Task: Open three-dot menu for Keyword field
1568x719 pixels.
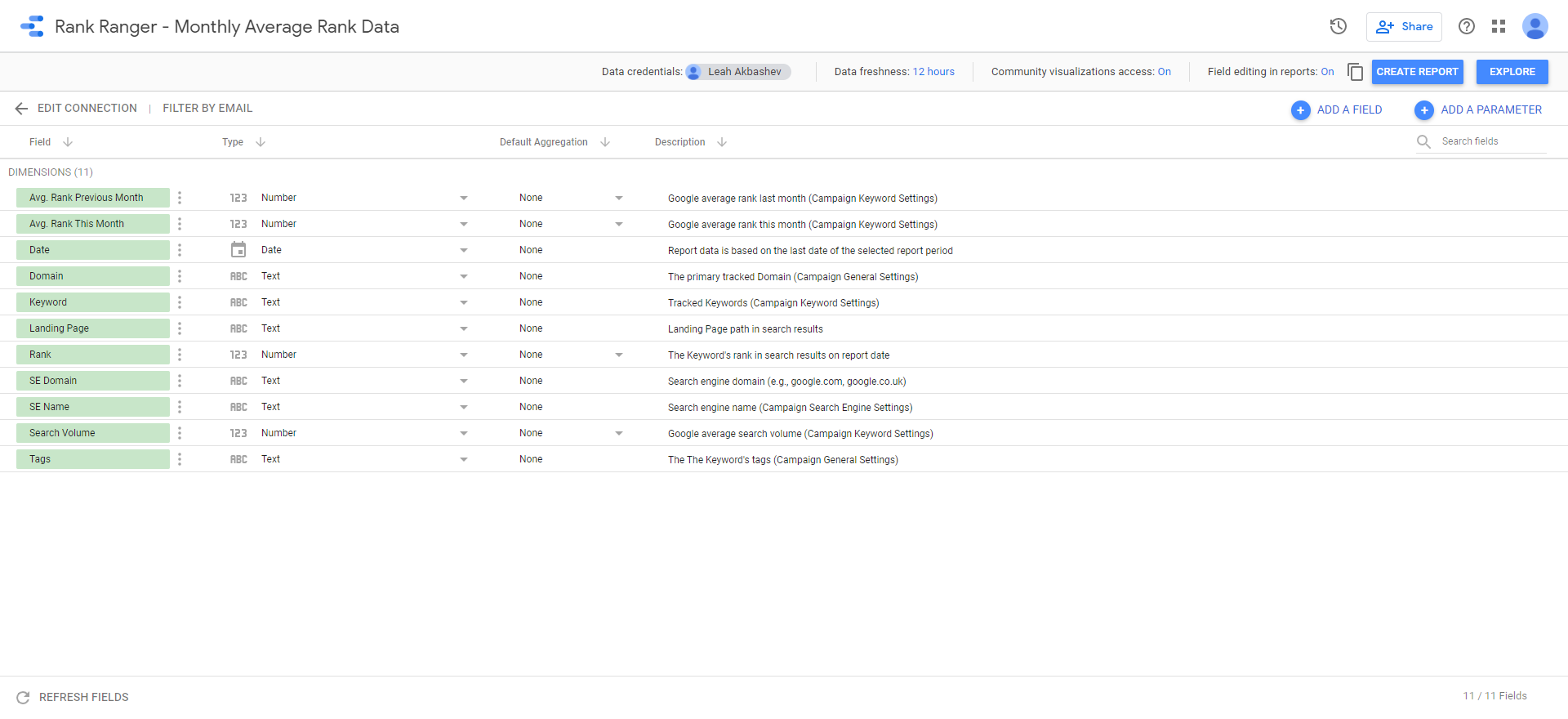Action: click(x=180, y=302)
